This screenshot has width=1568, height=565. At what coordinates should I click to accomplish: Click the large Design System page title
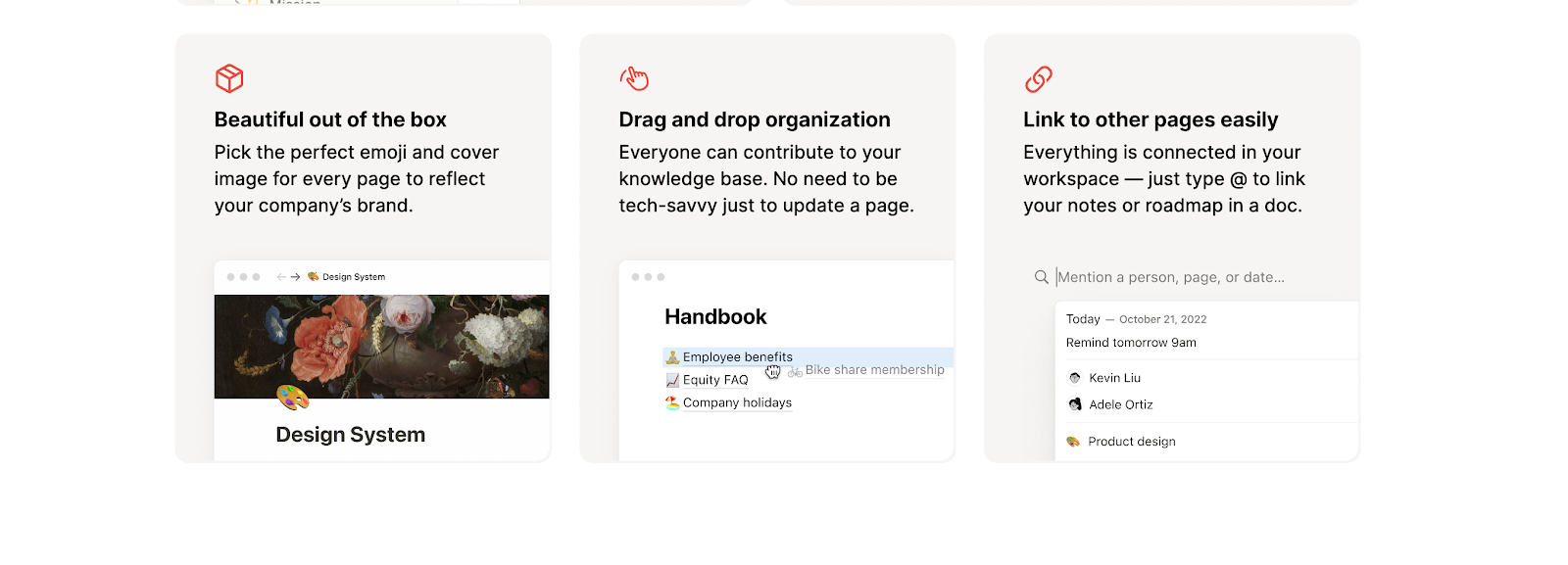point(351,435)
